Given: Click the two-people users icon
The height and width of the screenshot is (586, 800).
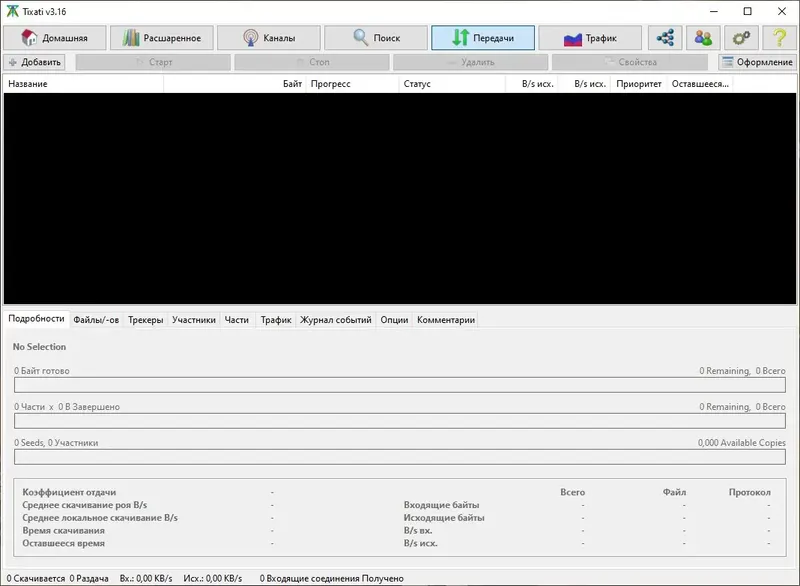Looking at the screenshot, I should coord(703,38).
